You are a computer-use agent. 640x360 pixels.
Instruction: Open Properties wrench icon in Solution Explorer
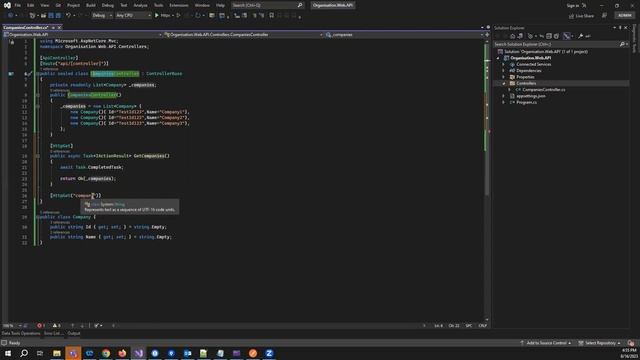pyautogui.click(x=580, y=36)
